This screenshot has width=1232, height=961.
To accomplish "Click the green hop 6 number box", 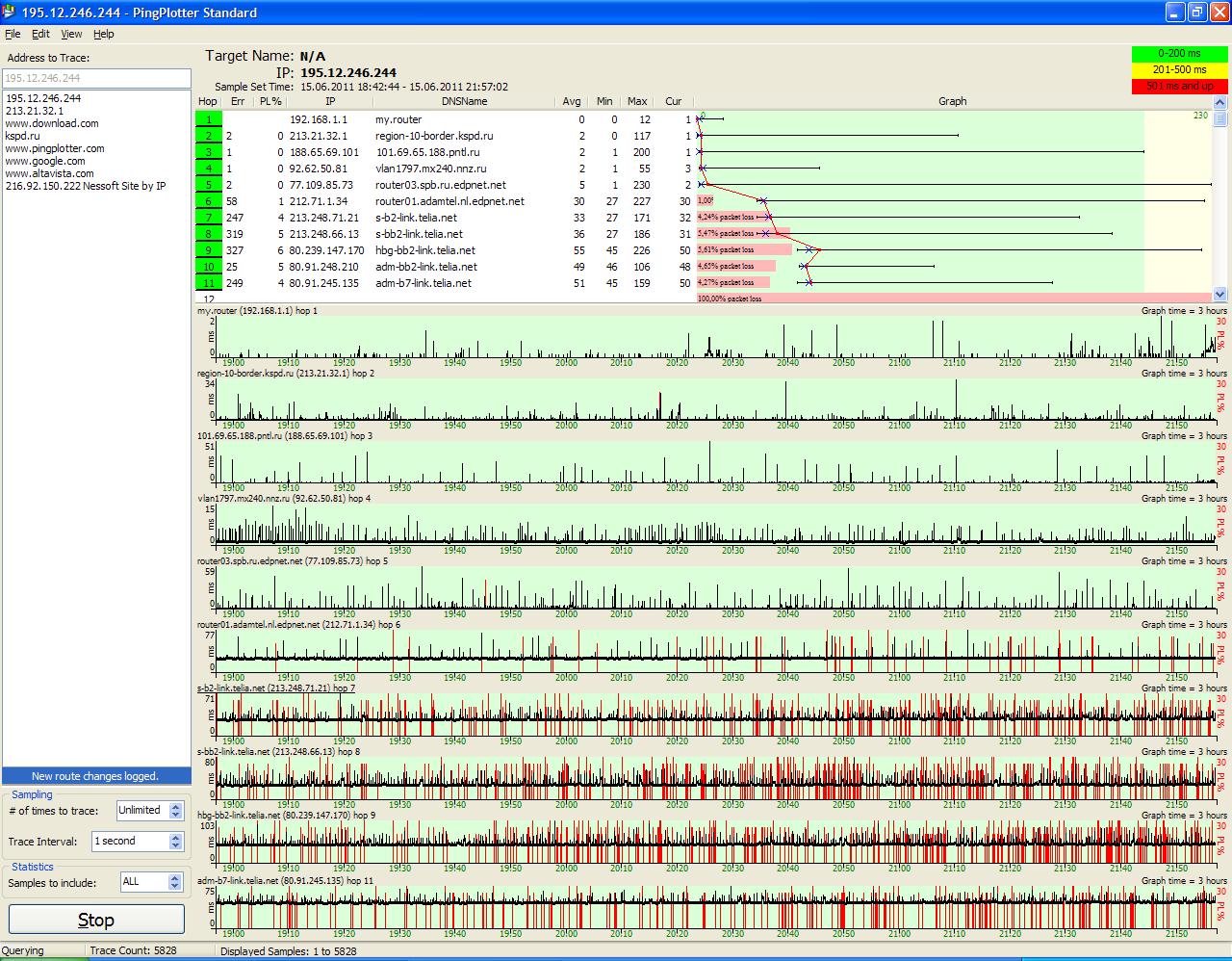I will click(x=208, y=202).
